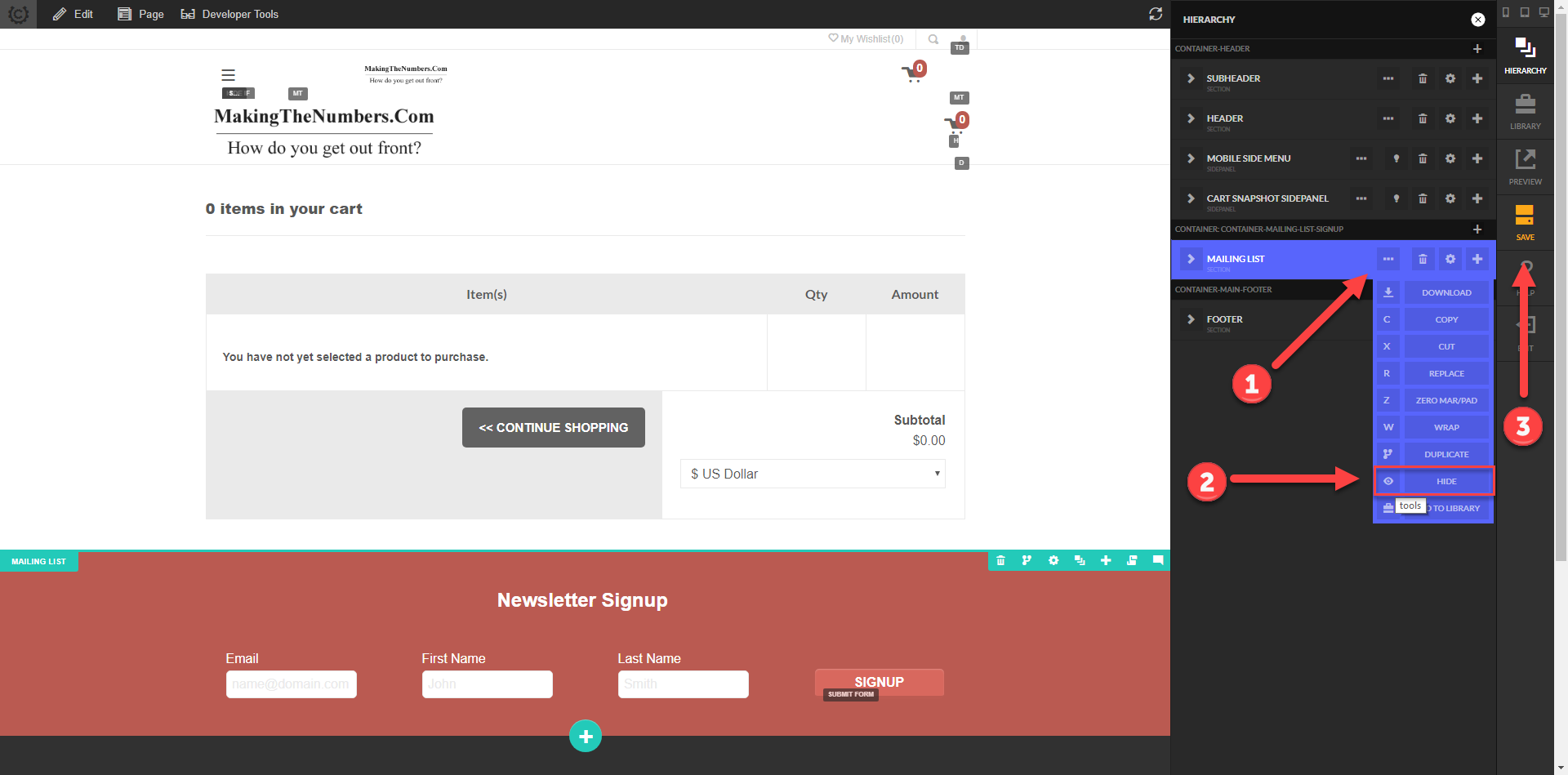Open the Preview icon
The image size is (1568, 775).
click(x=1525, y=167)
